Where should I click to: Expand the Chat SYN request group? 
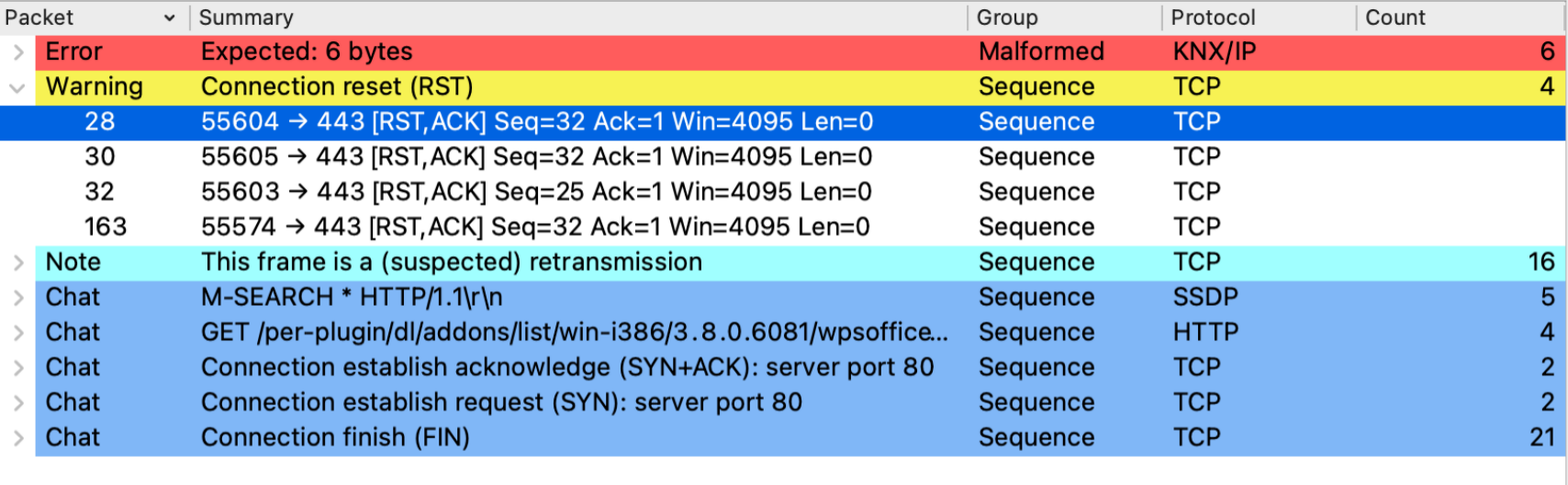(x=18, y=402)
